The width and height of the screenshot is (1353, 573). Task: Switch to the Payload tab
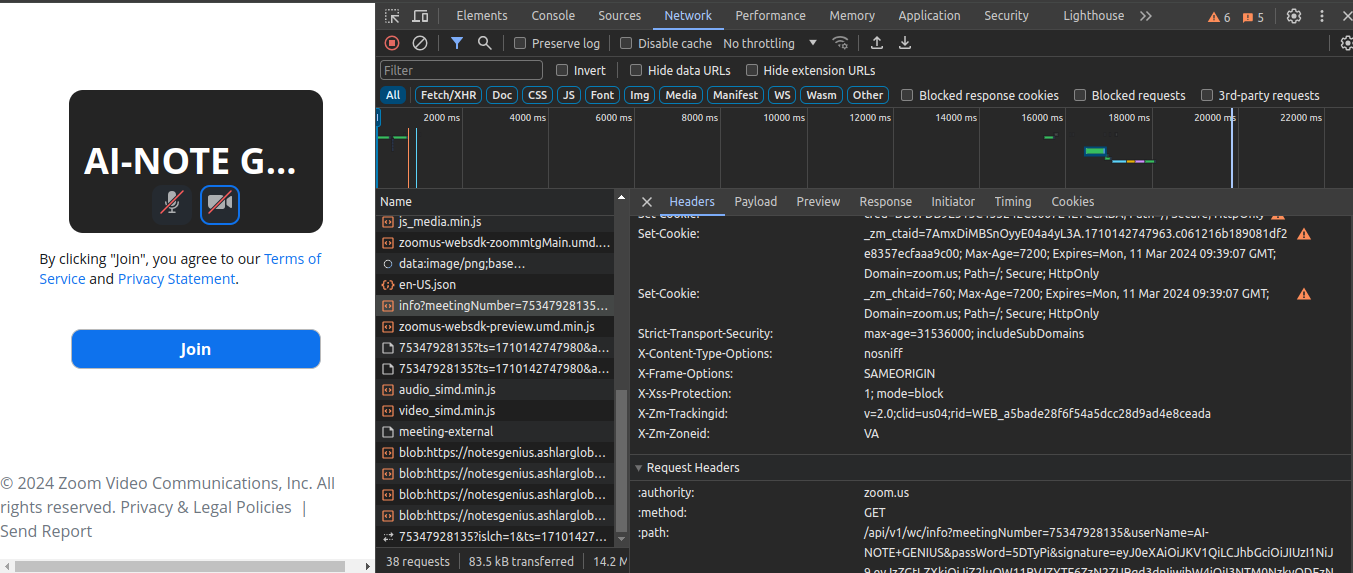coord(755,202)
